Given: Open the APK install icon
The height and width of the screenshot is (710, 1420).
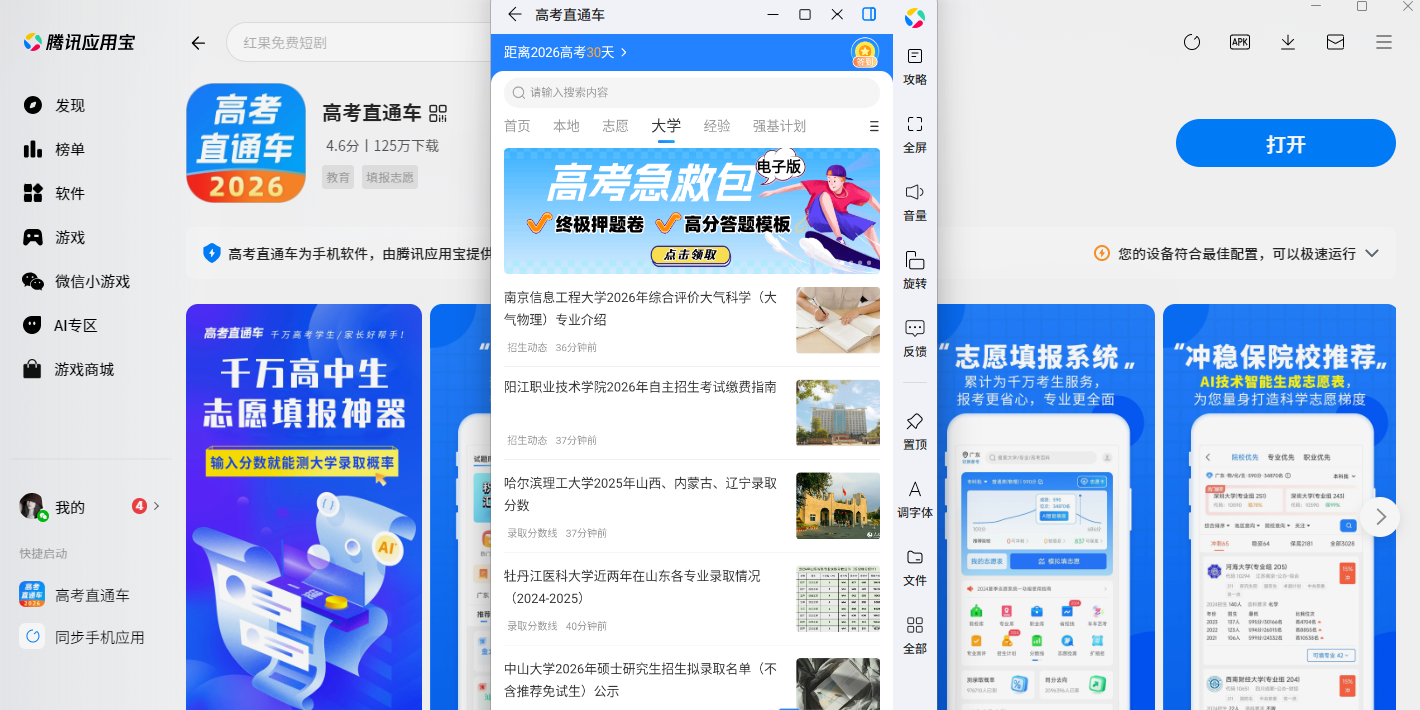Looking at the screenshot, I should click(1240, 42).
